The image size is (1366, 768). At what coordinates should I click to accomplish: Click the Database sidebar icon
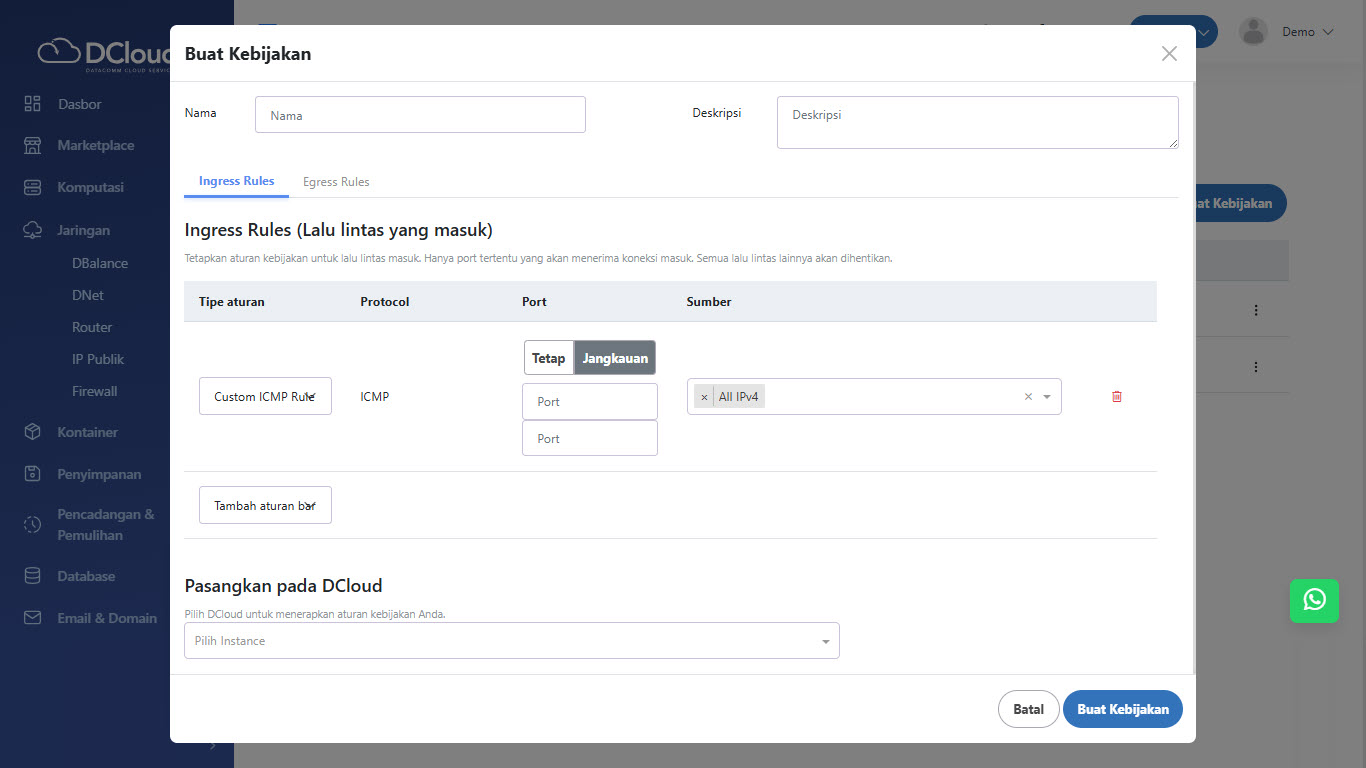[33, 576]
